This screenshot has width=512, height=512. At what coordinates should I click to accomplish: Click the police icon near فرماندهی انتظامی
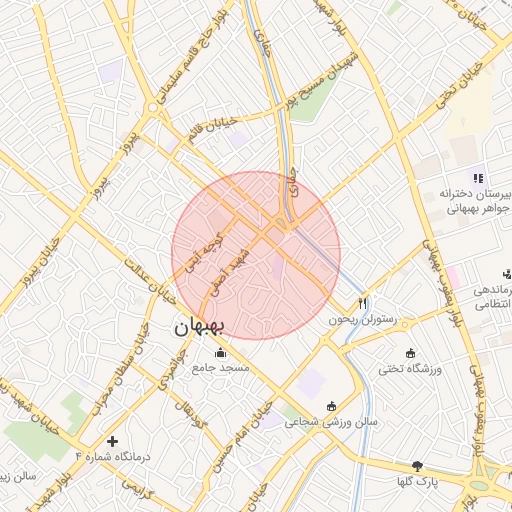(x=508, y=274)
